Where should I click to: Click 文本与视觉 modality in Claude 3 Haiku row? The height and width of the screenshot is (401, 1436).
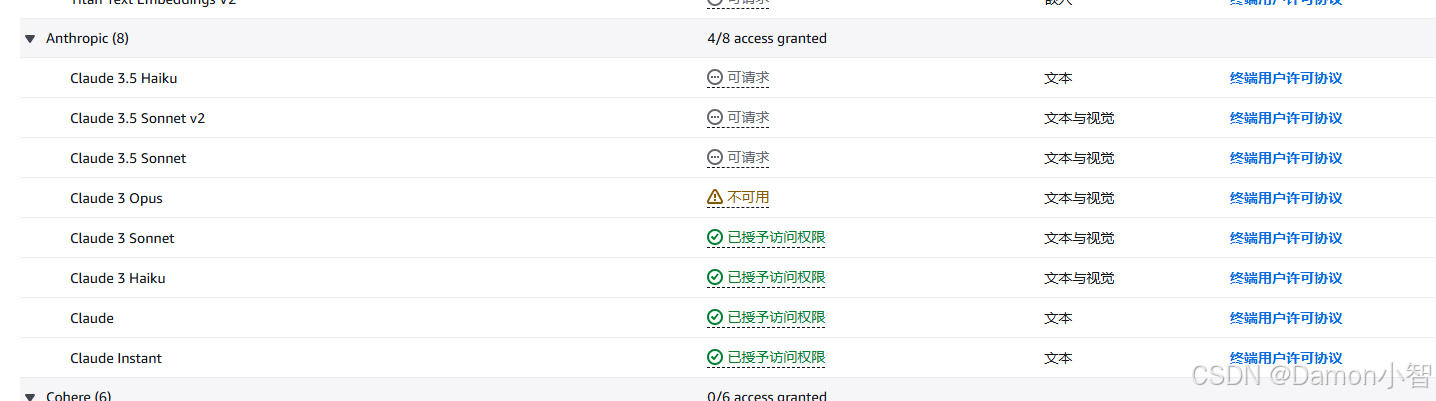pos(1079,278)
